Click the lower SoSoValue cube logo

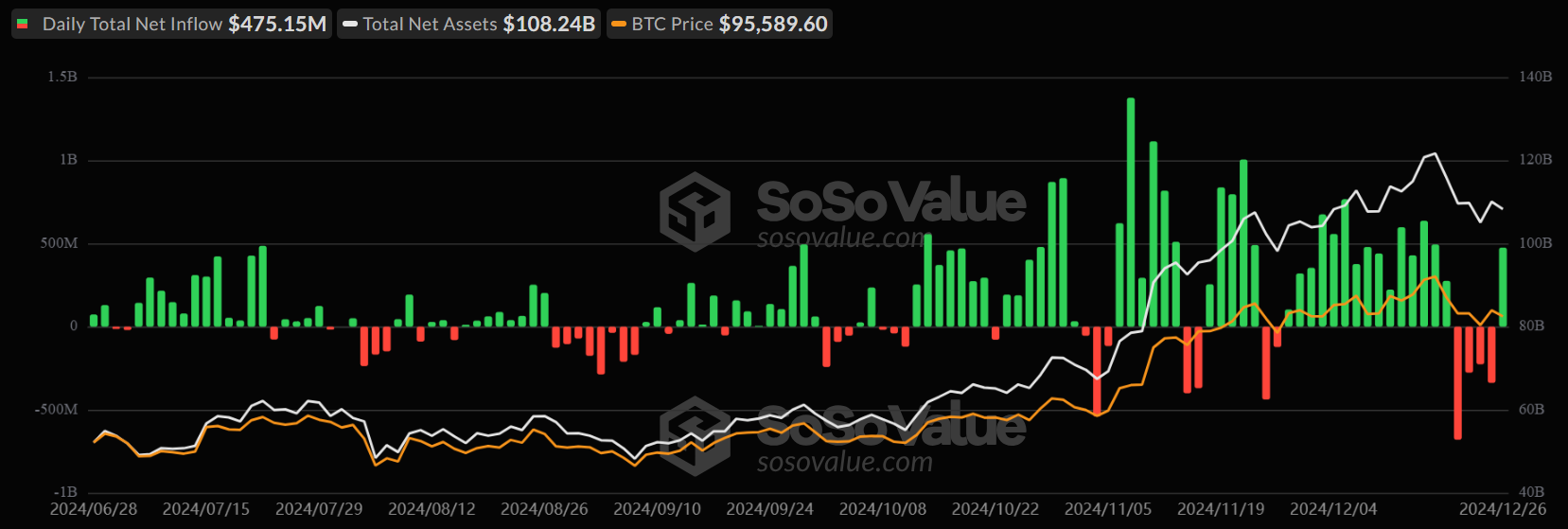coord(695,435)
